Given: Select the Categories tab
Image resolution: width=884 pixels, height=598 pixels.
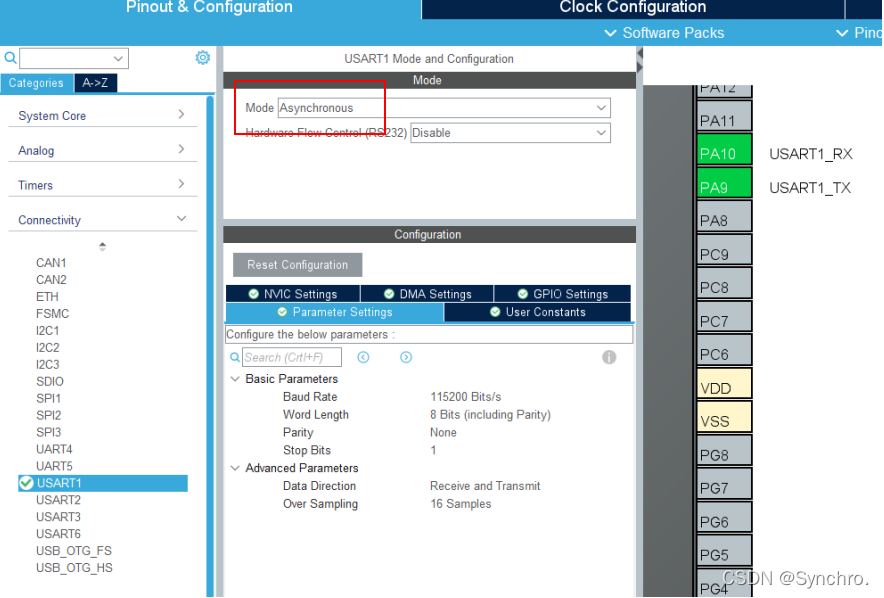Looking at the screenshot, I should tap(36, 83).
